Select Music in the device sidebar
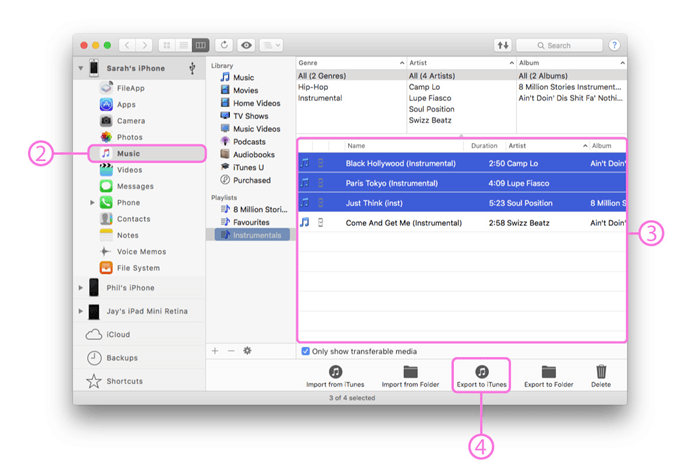Screen dimensions: 700x467 (147, 153)
